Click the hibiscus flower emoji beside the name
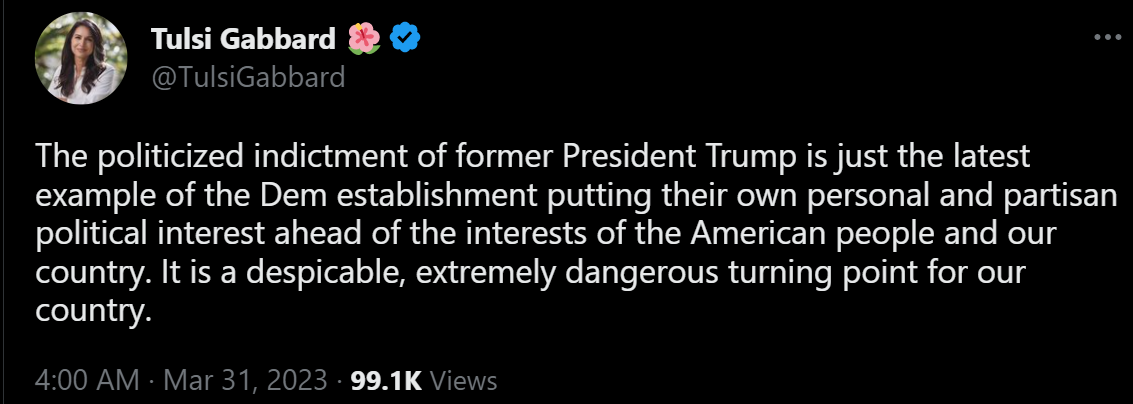Image resolution: width=1133 pixels, height=404 pixels. 364,39
